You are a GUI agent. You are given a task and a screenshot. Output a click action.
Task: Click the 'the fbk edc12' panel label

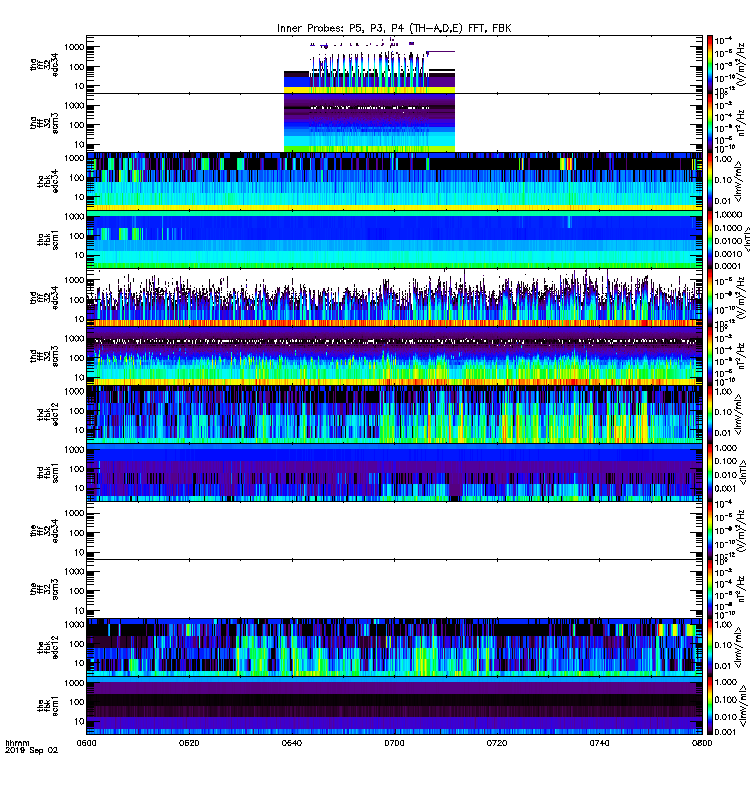48,647
